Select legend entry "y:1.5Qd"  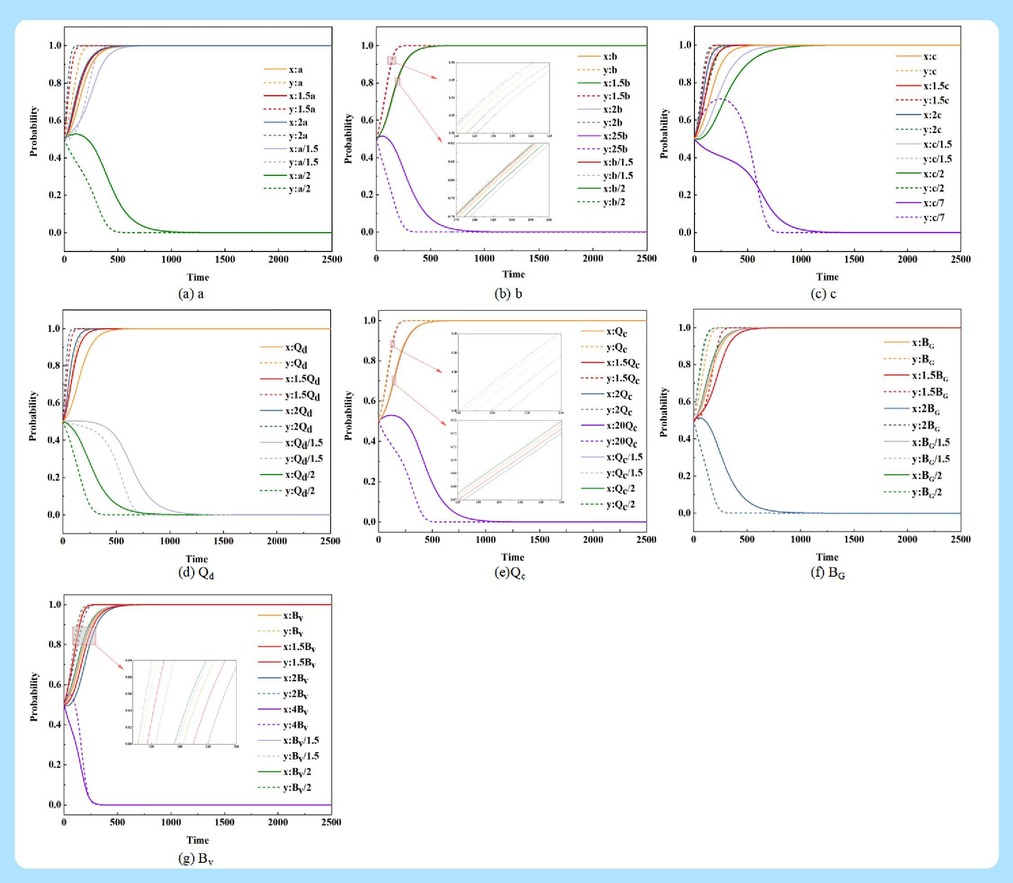[x=290, y=395]
